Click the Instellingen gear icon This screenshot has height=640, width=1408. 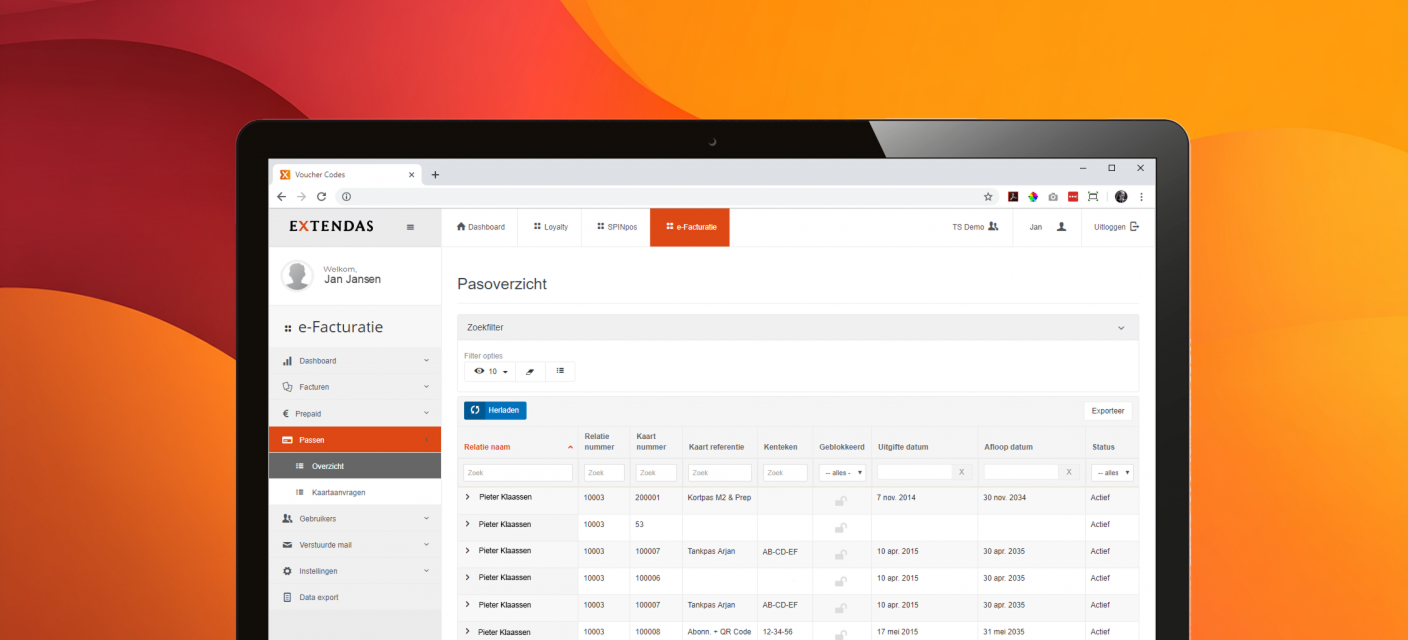click(x=287, y=571)
